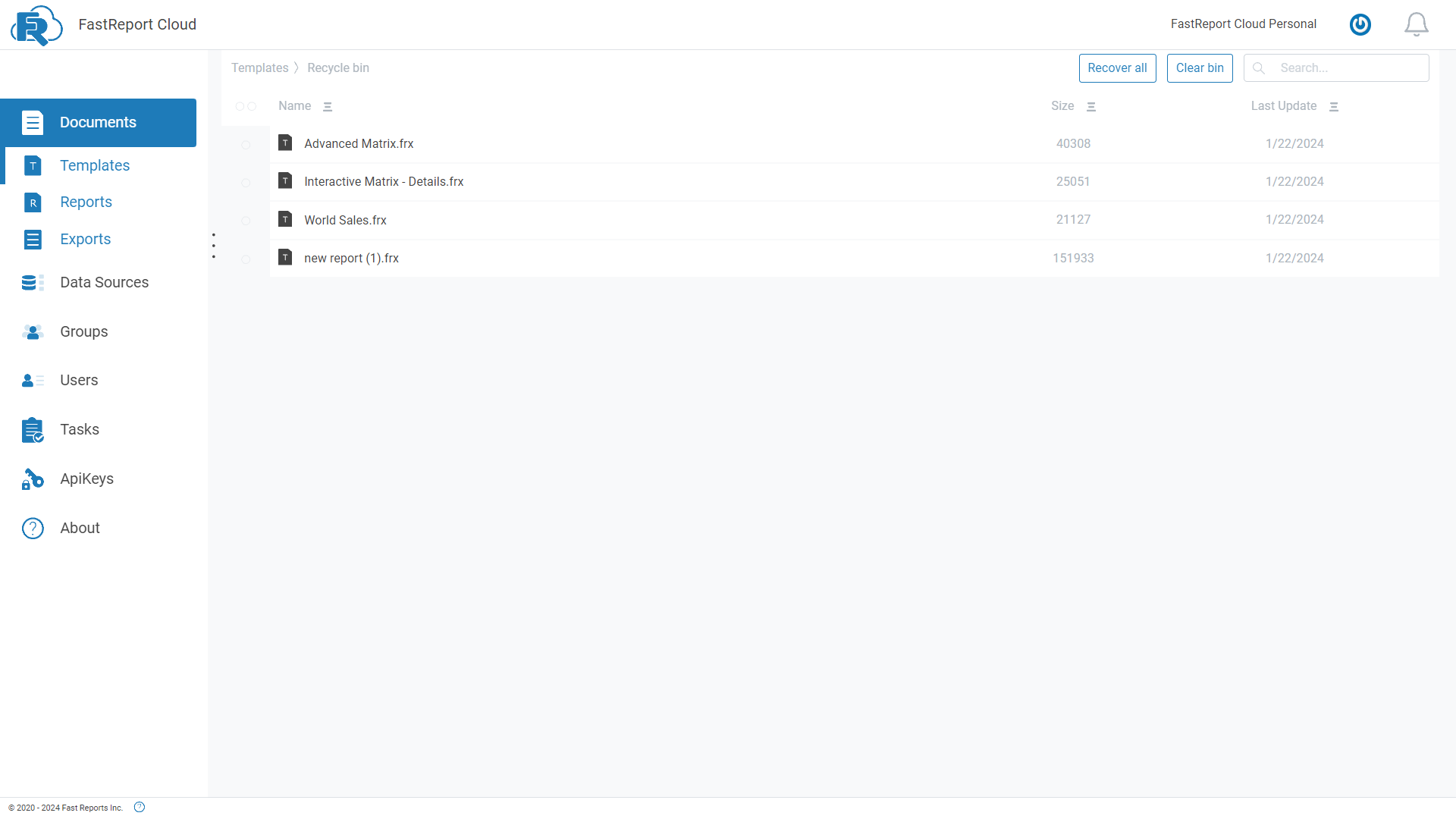Viewport: 1456px width, 819px height.
Task: Select the Advanced Matrix.frx row checkbox
Action: [x=246, y=145]
